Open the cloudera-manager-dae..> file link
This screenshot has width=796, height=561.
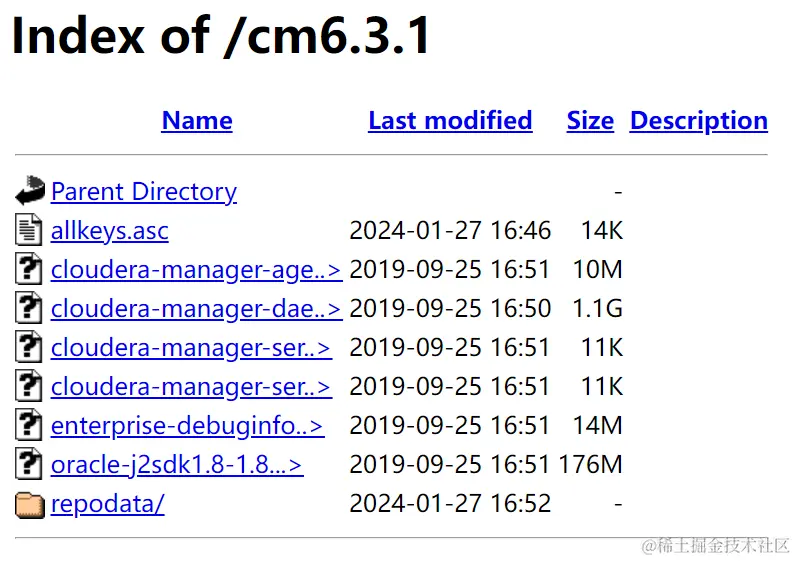[x=196, y=310]
